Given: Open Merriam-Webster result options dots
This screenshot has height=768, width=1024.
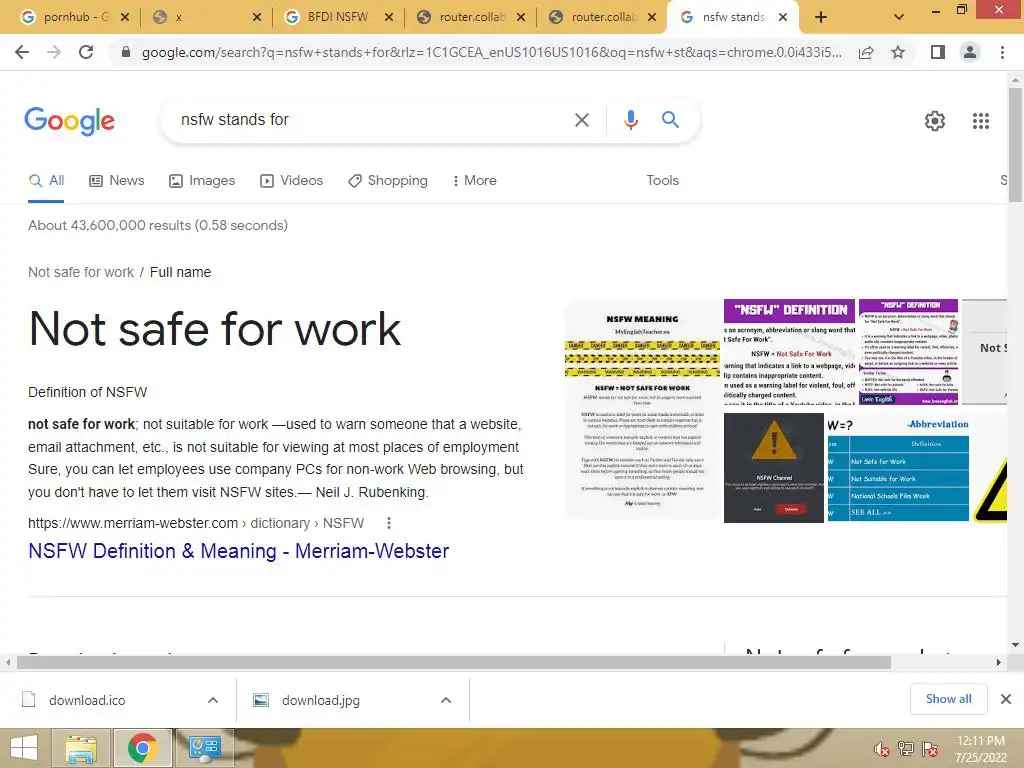Looking at the screenshot, I should tap(389, 523).
